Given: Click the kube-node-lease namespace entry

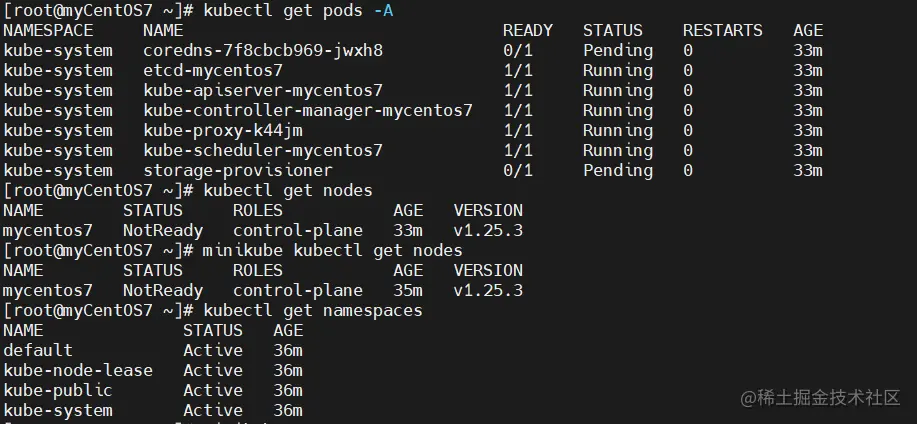Looking at the screenshot, I should pyautogui.click(x=77, y=370).
